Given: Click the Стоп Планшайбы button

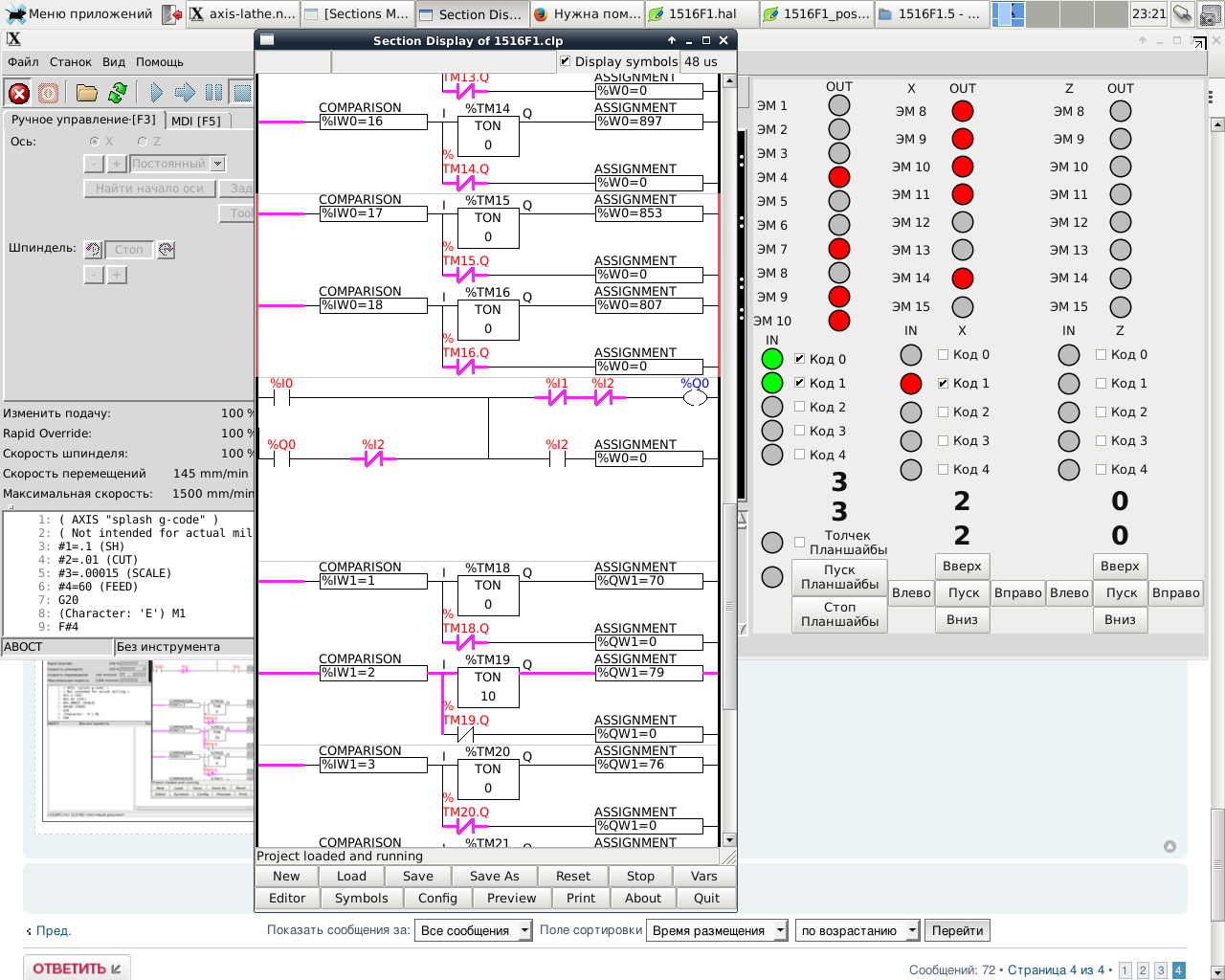Looking at the screenshot, I should [x=839, y=614].
